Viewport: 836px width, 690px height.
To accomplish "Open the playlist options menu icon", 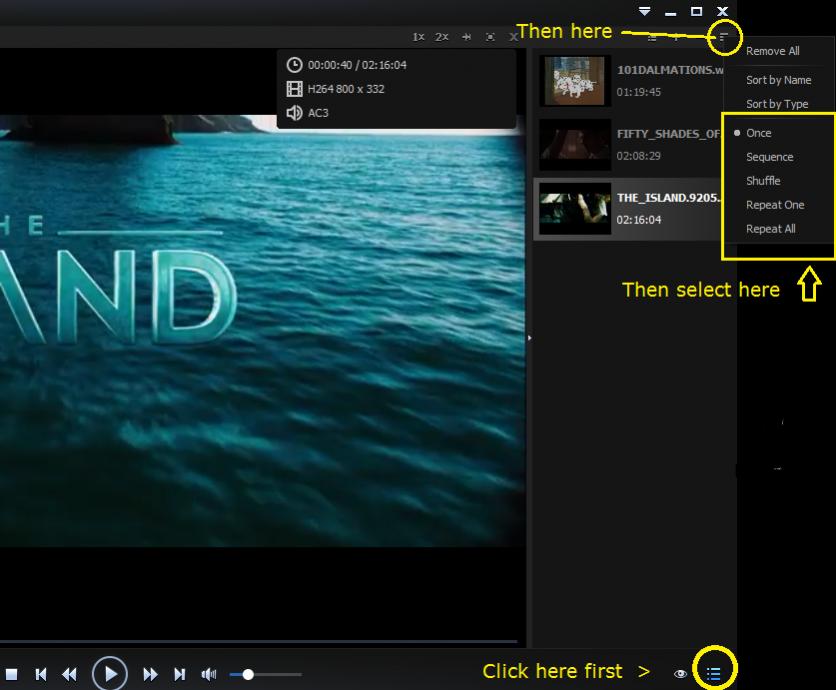I will (724, 37).
